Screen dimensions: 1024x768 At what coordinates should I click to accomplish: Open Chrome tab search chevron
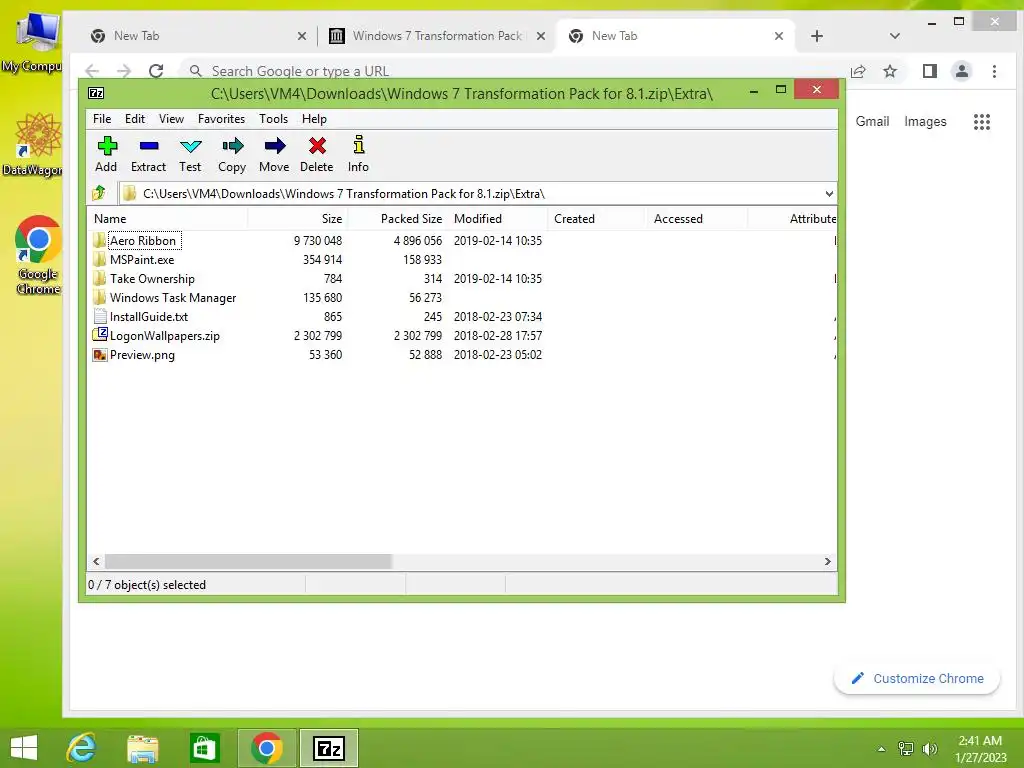click(x=895, y=36)
